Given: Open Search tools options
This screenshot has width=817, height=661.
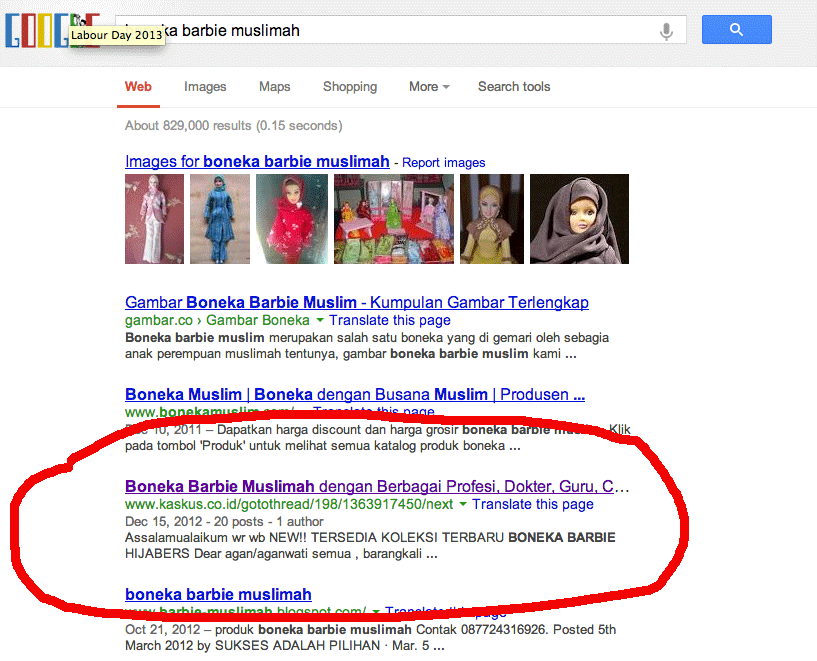Looking at the screenshot, I should tap(514, 86).
